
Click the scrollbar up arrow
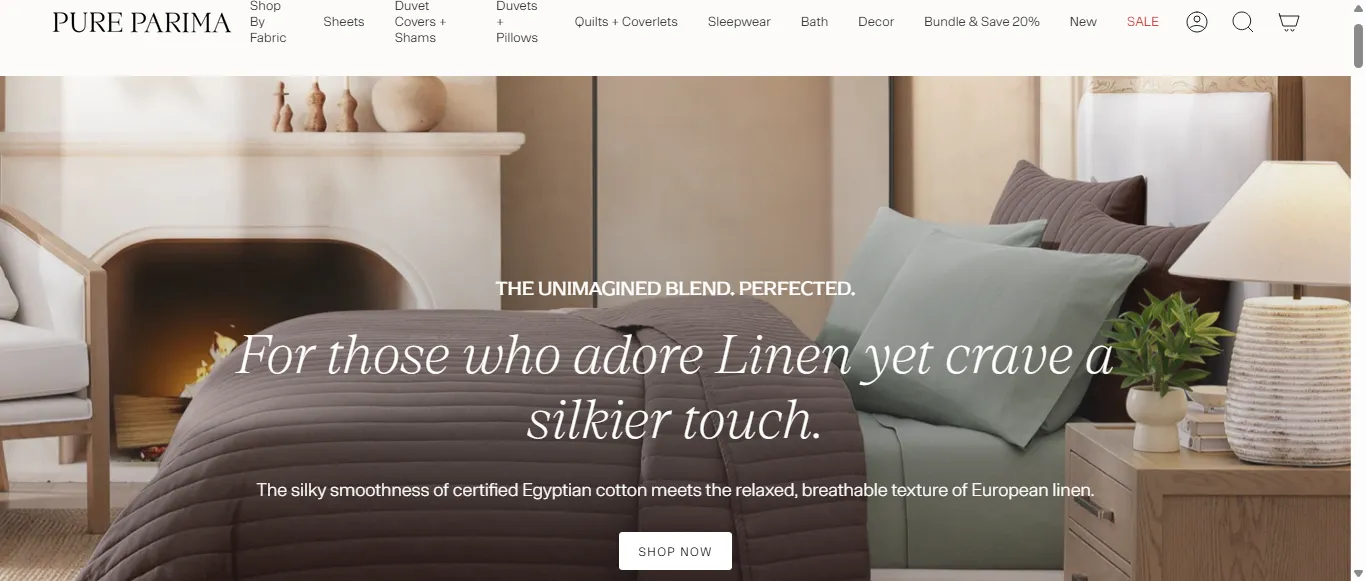[1358, 8]
